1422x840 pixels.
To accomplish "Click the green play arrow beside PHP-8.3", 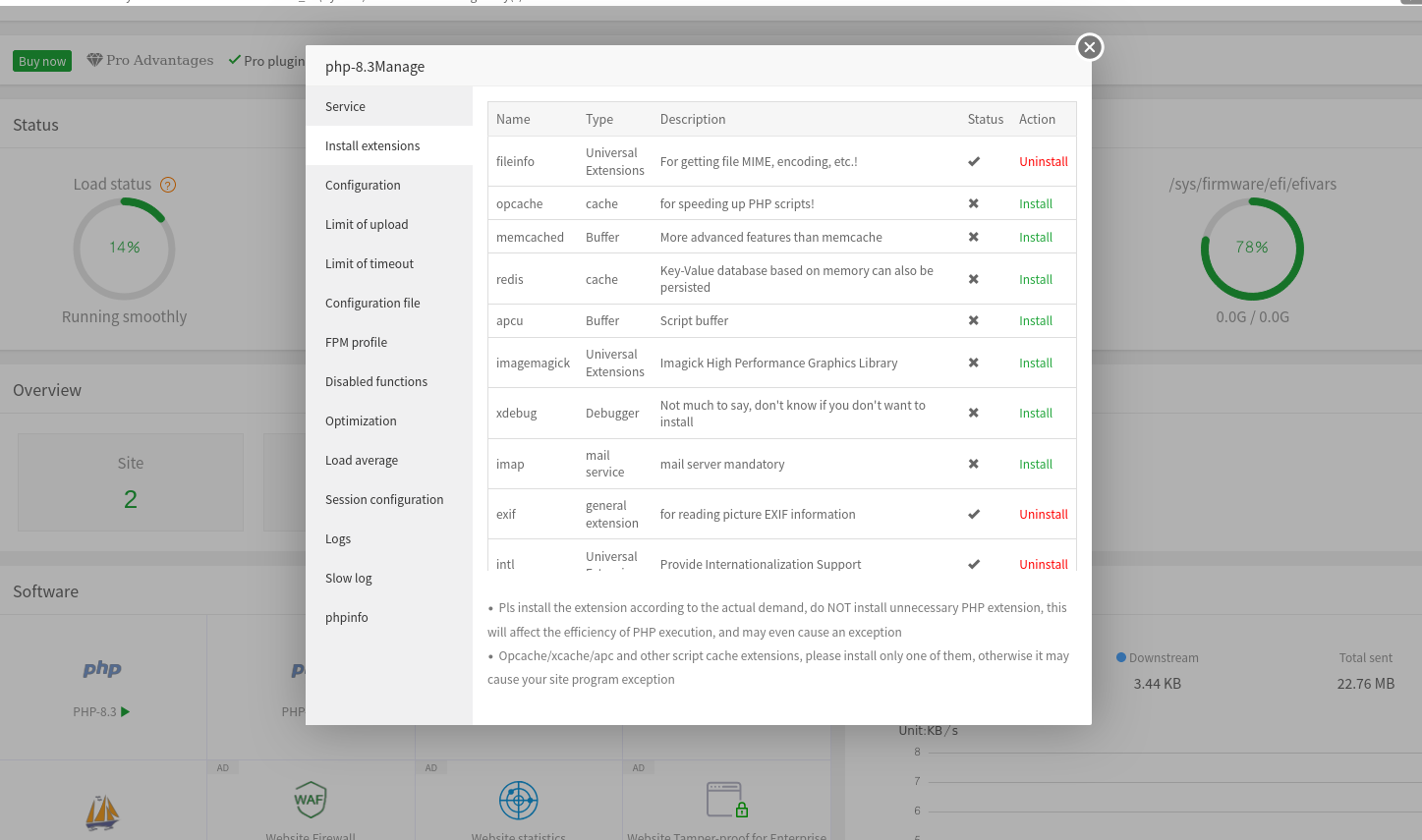I will point(126,711).
